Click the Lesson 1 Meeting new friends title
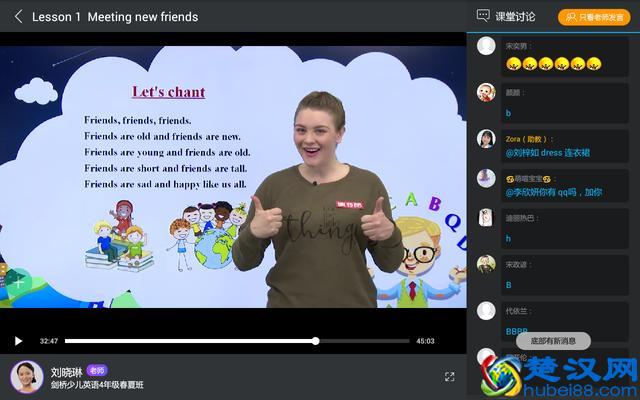 click(x=115, y=17)
